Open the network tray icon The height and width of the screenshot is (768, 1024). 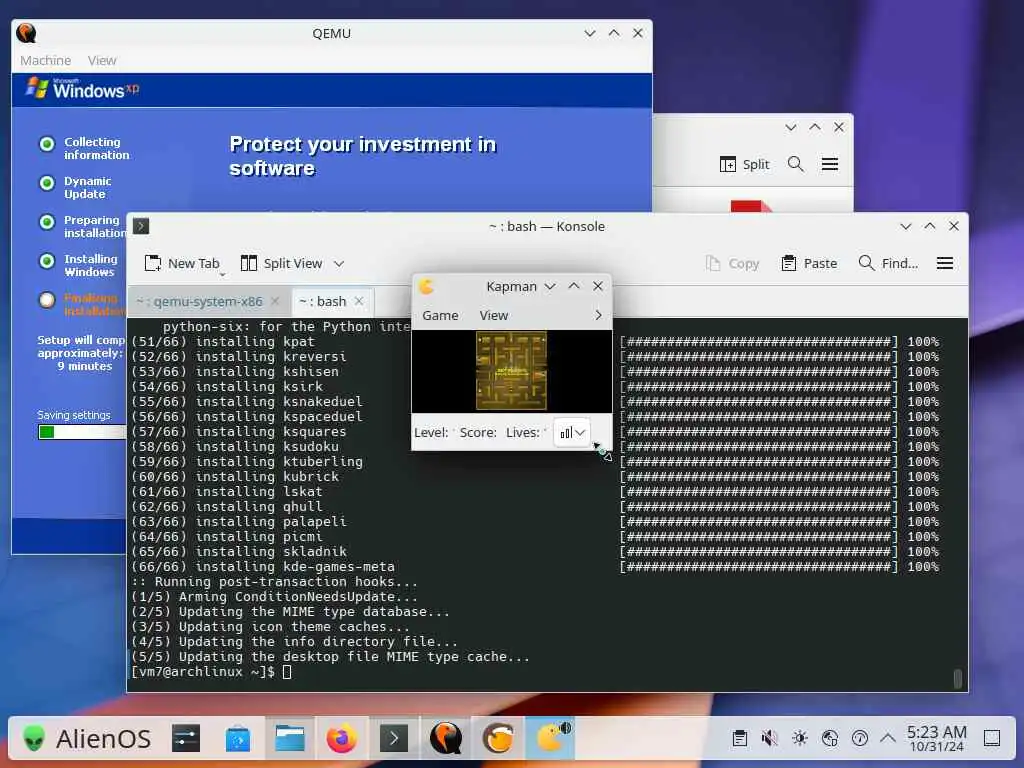click(830, 739)
